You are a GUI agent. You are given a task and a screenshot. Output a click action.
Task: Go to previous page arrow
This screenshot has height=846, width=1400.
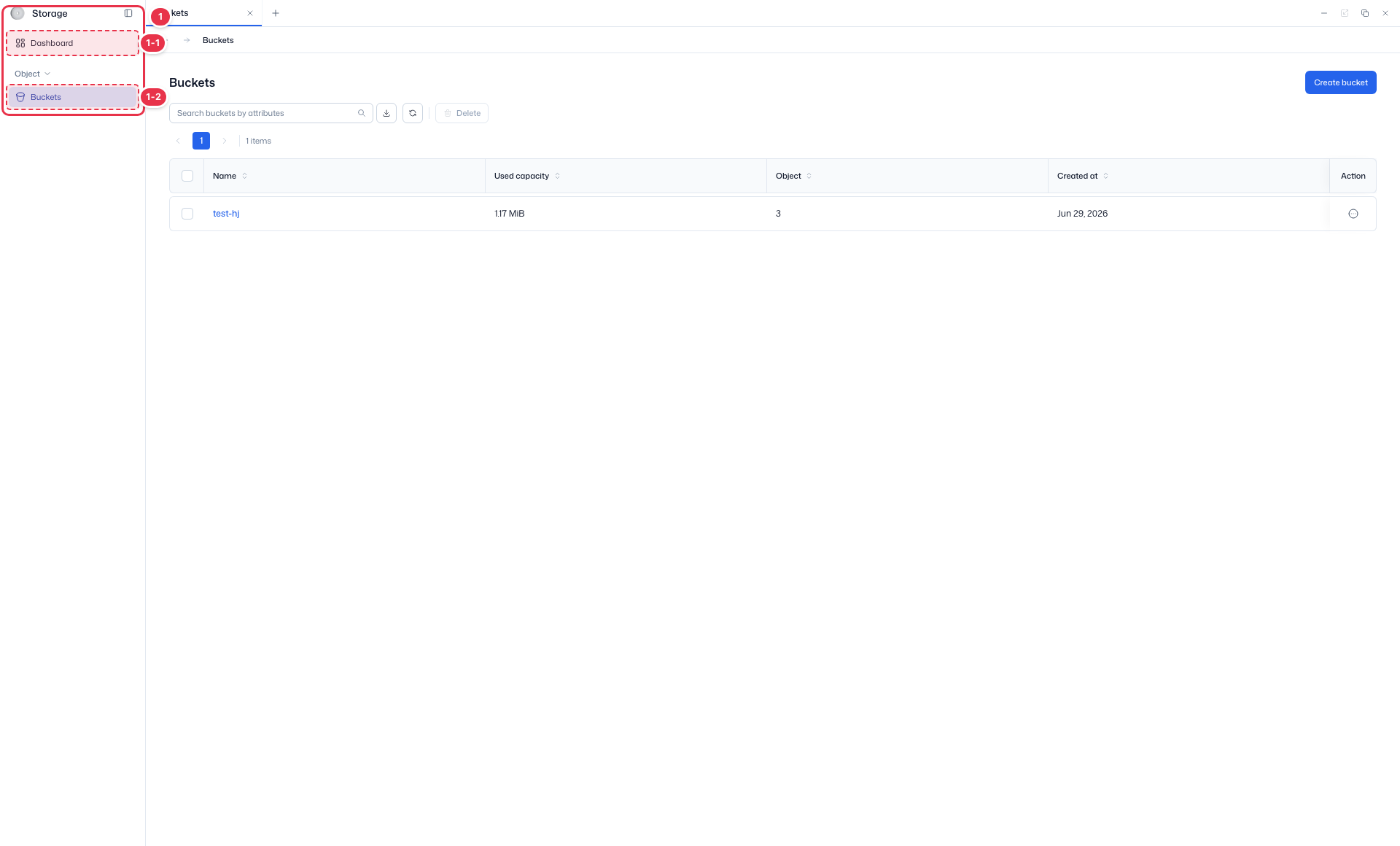178,141
